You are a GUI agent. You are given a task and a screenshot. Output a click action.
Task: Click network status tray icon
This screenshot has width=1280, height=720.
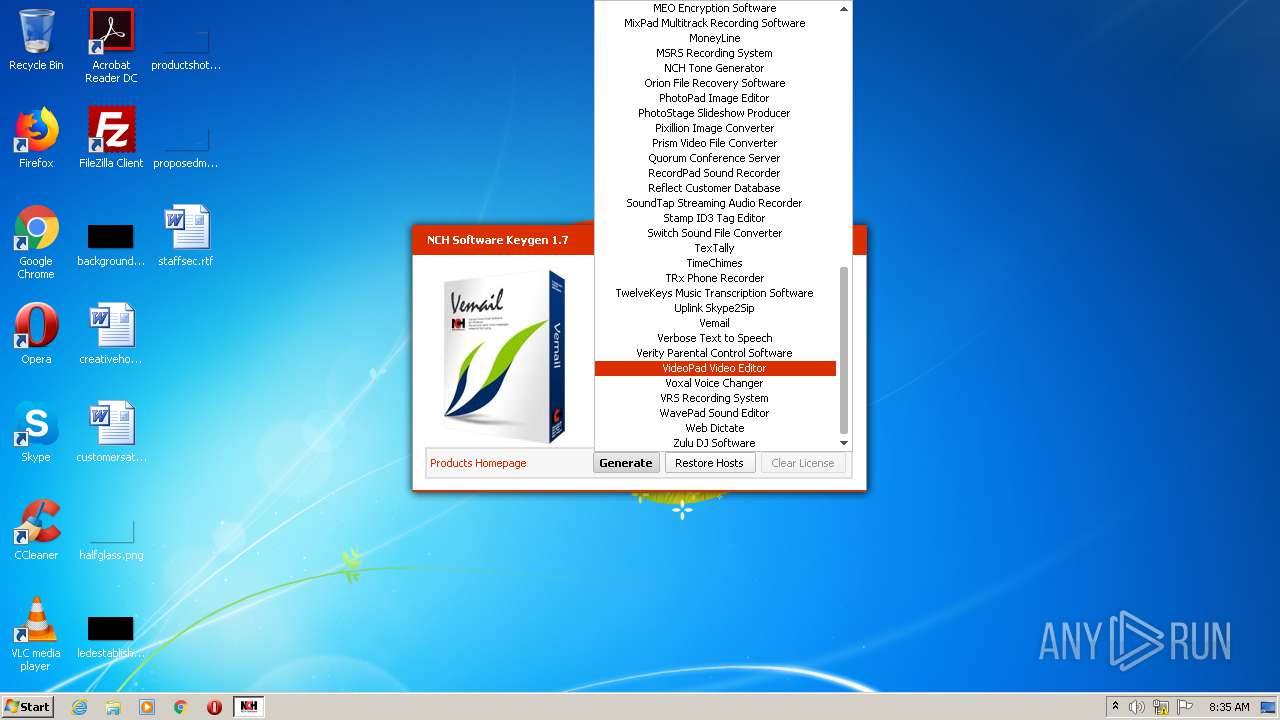[1161, 707]
